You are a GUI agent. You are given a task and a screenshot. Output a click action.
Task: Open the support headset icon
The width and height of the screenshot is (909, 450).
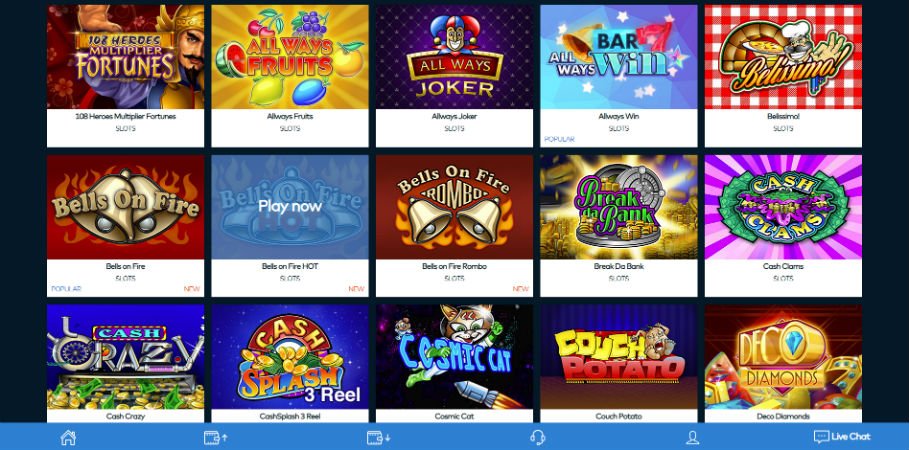[537, 437]
